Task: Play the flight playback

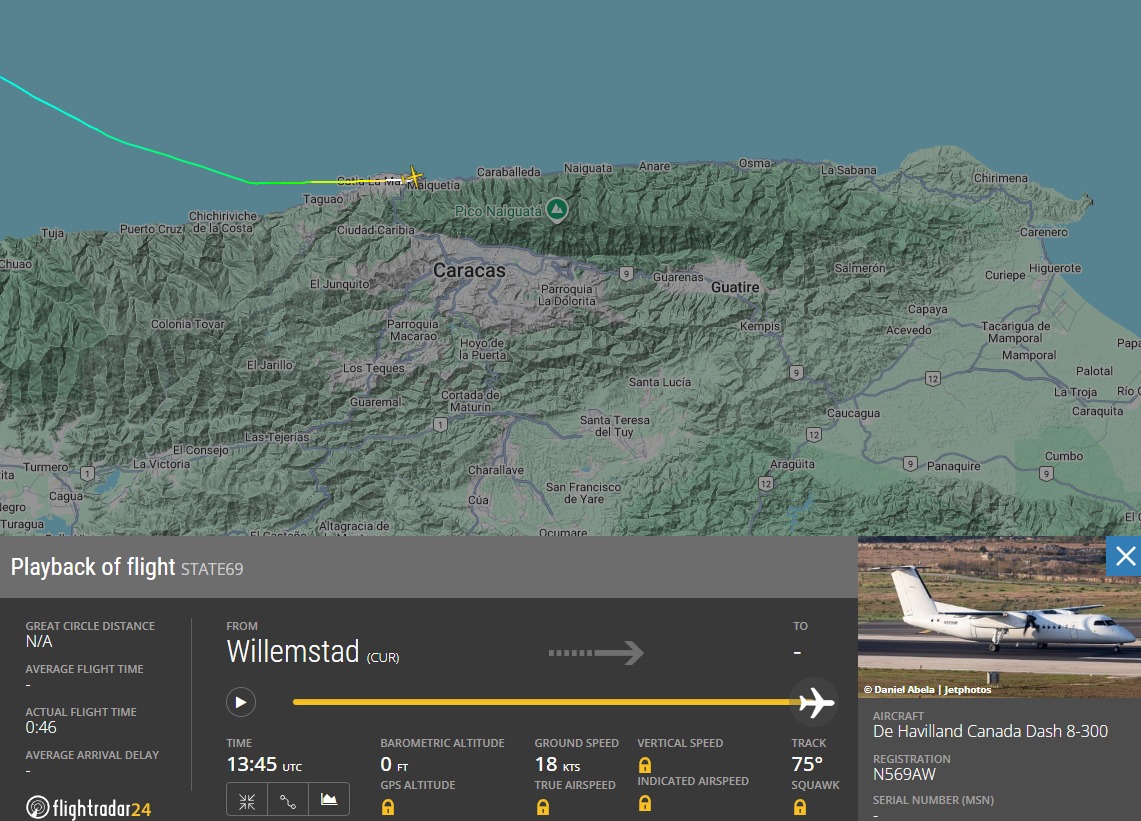Action: click(240, 702)
